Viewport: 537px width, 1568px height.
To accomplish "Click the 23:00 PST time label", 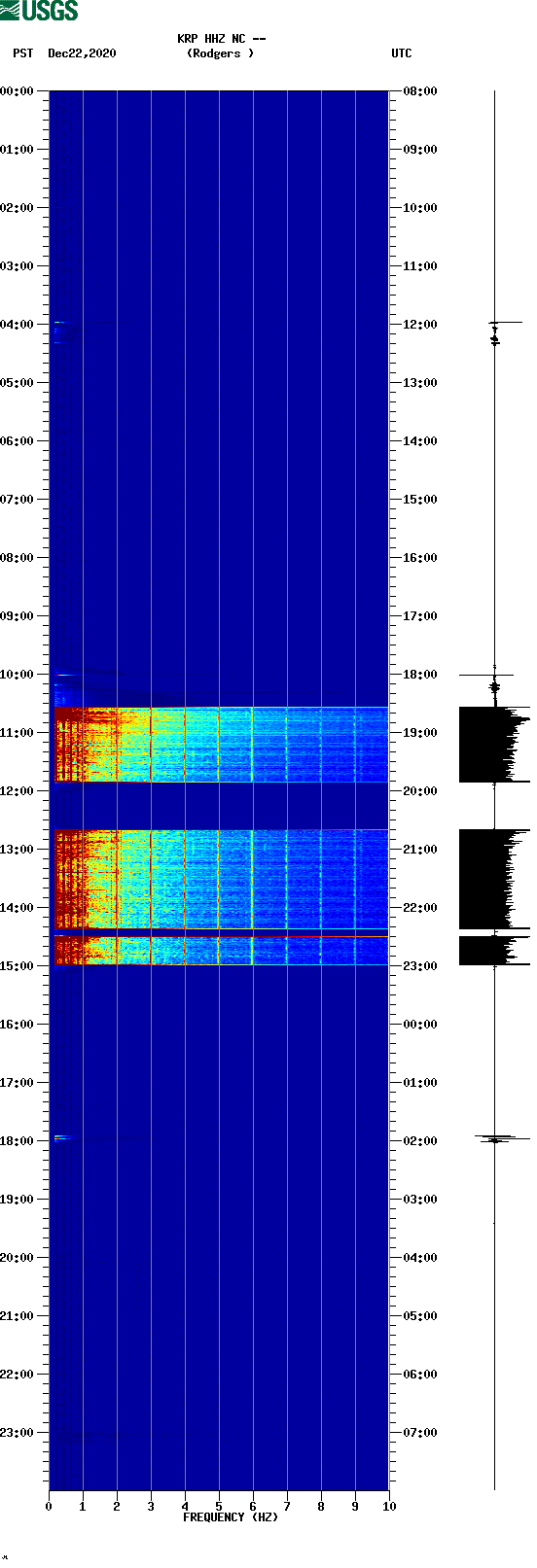I will tap(18, 1433).
